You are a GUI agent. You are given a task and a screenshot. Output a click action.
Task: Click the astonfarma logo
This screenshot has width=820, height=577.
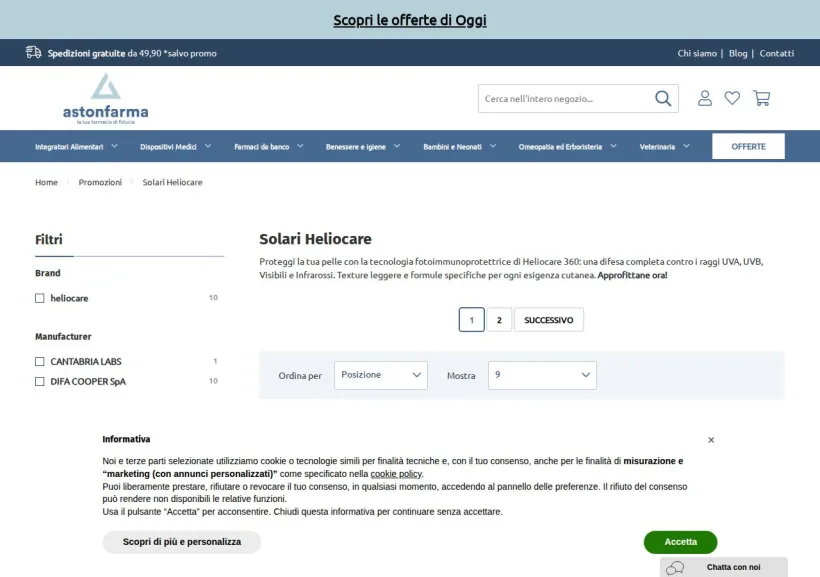click(106, 99)
